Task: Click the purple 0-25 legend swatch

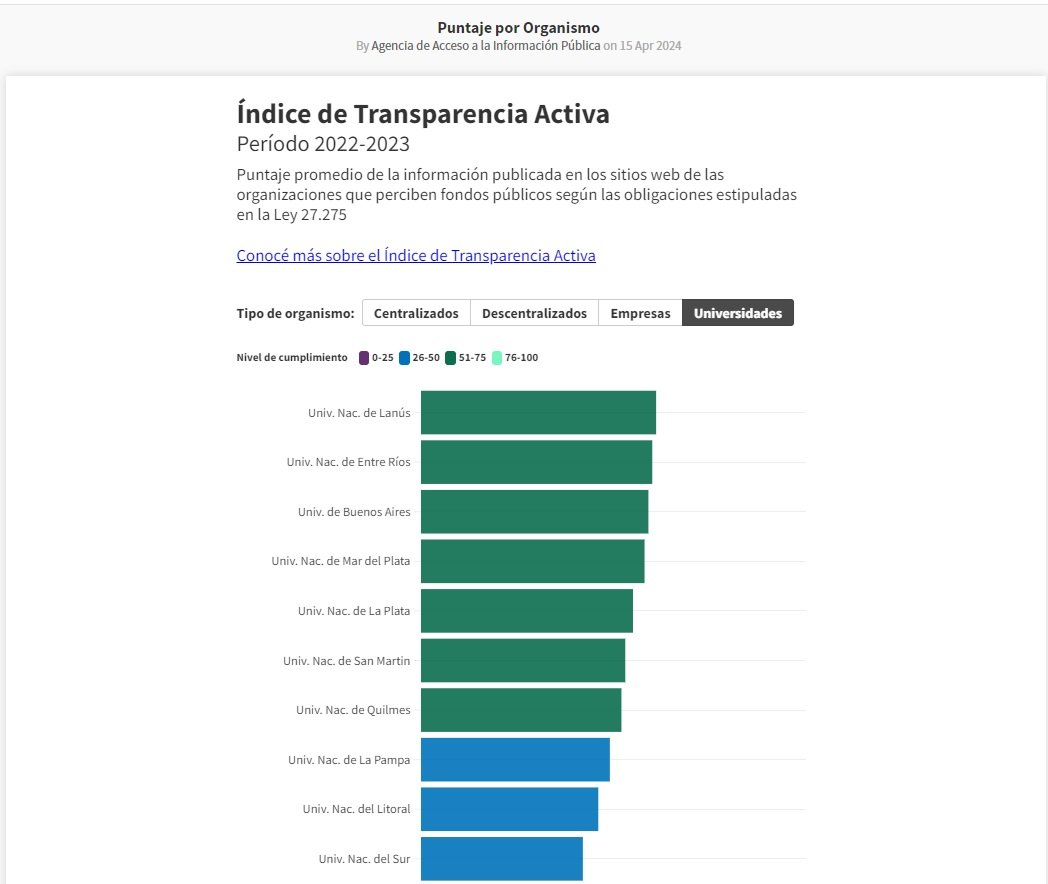Action: [x=364, y=358]
